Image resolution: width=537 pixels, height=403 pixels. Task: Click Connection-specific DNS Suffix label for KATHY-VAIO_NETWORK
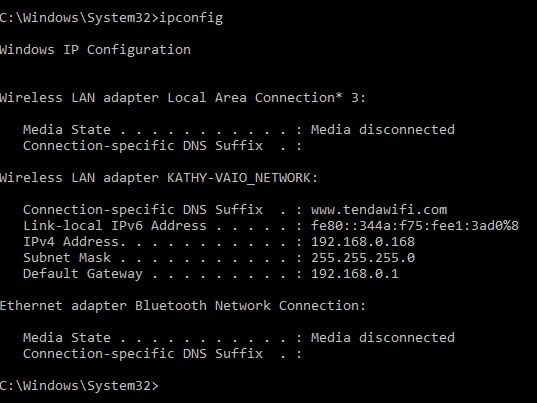click(x=143, y=210)
